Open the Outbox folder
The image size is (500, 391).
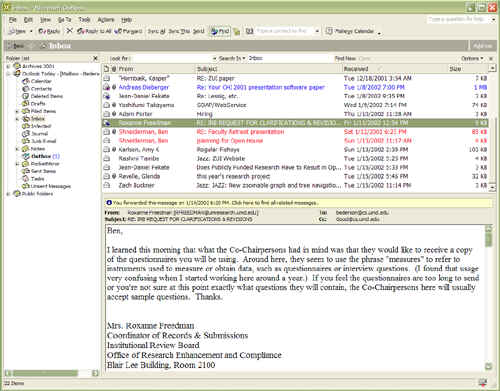coord(41,156)
